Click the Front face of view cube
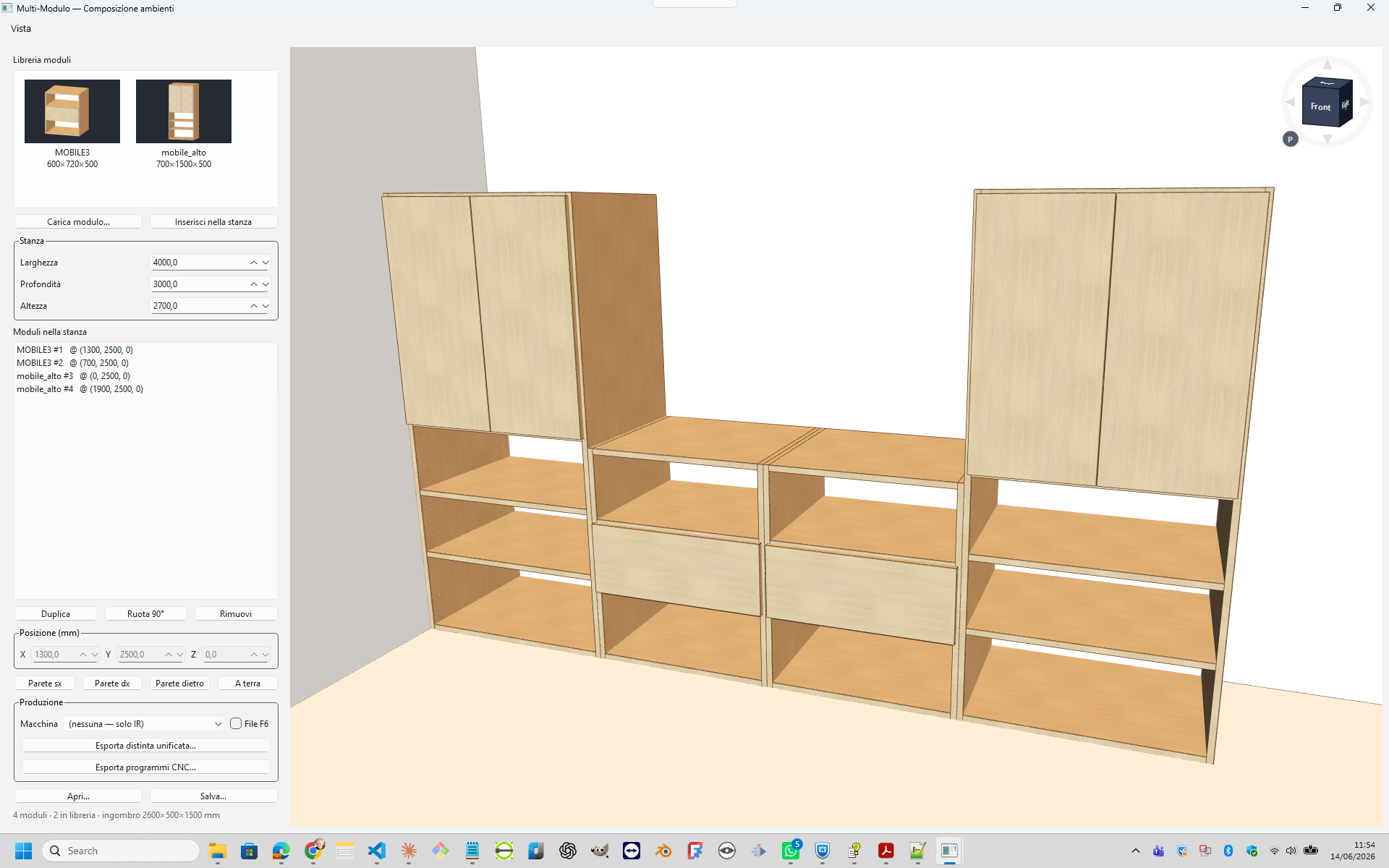The image size is (1389, 868). click(1320, 107)
